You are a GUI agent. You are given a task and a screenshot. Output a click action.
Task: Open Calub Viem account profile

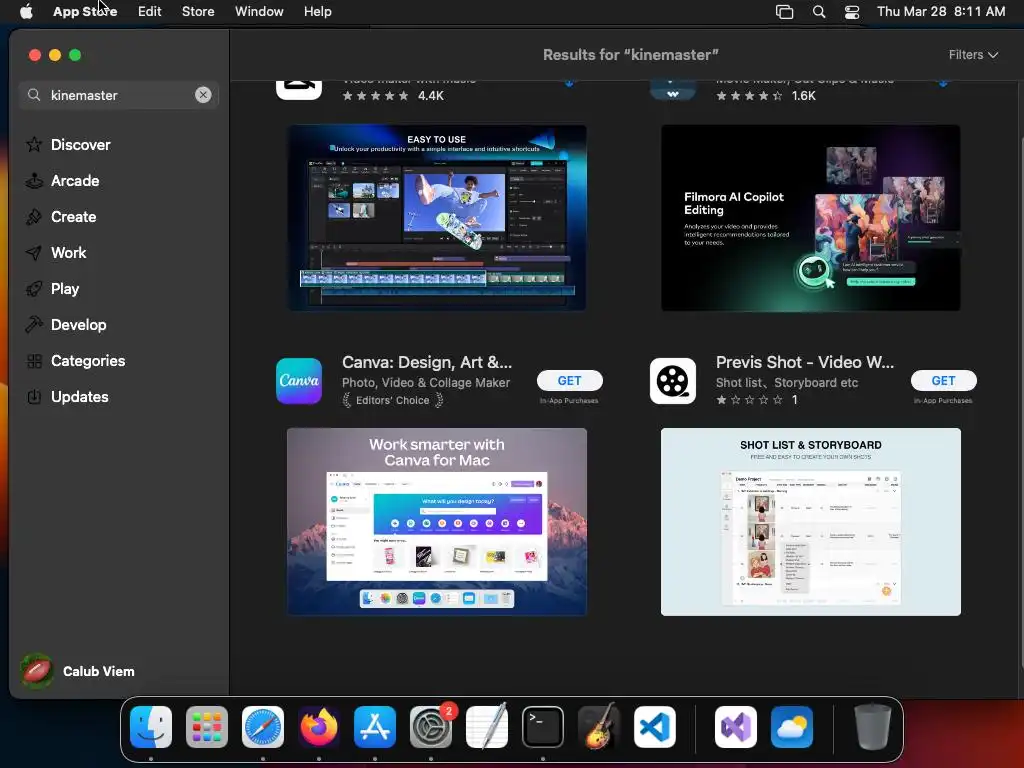77,671
